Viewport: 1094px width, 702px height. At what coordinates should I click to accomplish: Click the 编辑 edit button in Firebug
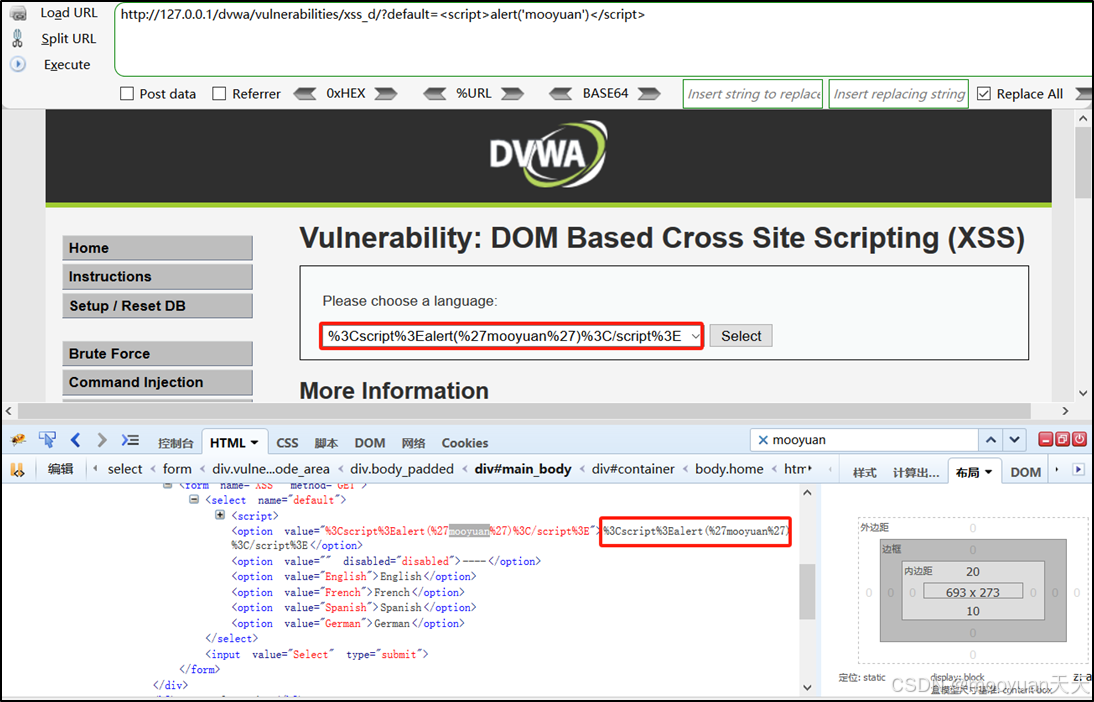coord(60,470)
